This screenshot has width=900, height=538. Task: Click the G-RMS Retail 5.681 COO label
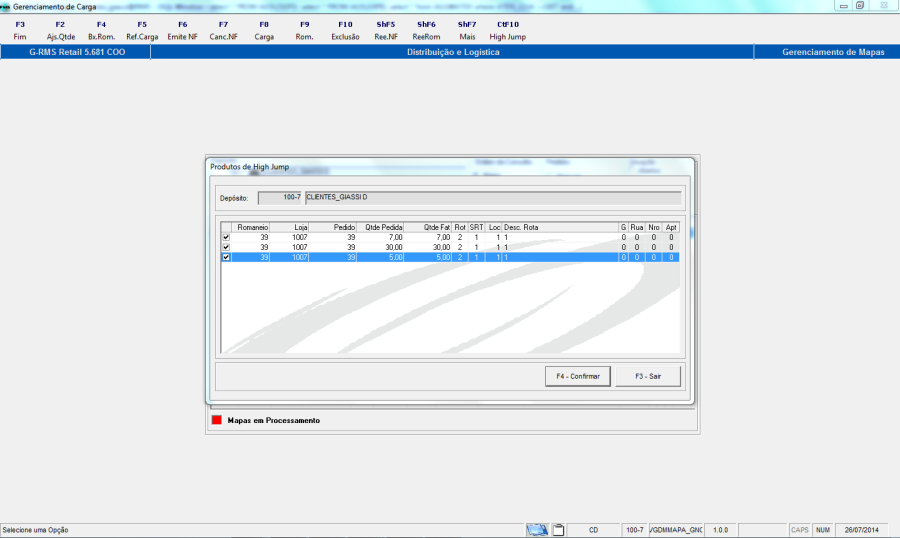tap(77, 52)
